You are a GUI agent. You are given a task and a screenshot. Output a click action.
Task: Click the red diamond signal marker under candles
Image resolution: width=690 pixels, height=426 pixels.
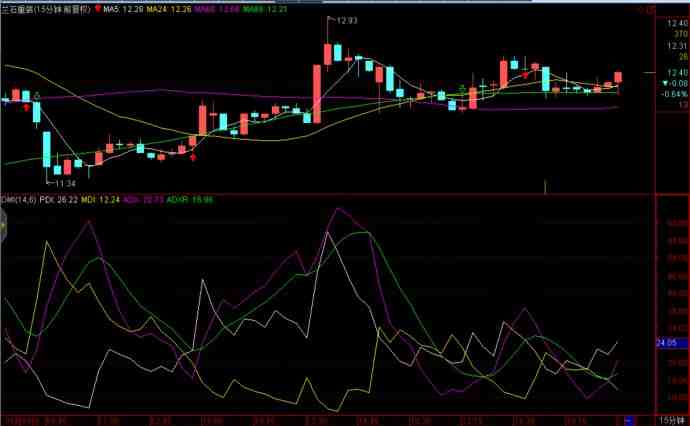[x=193, y=157]
